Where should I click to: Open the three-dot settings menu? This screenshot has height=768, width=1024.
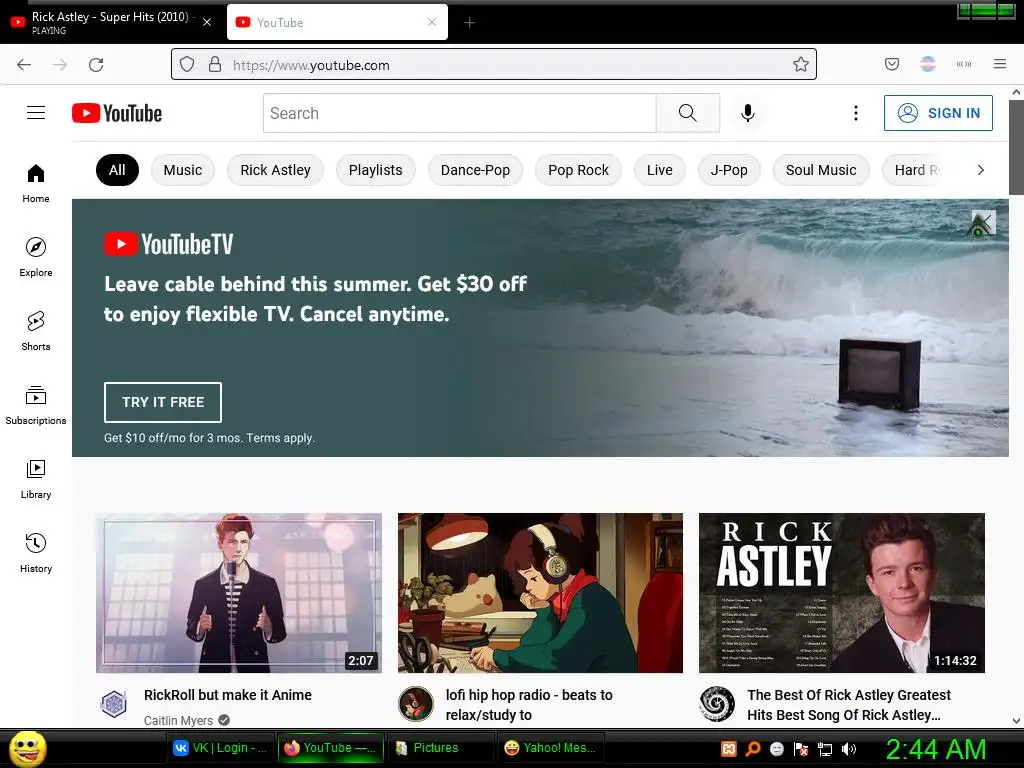click(856, 113)
